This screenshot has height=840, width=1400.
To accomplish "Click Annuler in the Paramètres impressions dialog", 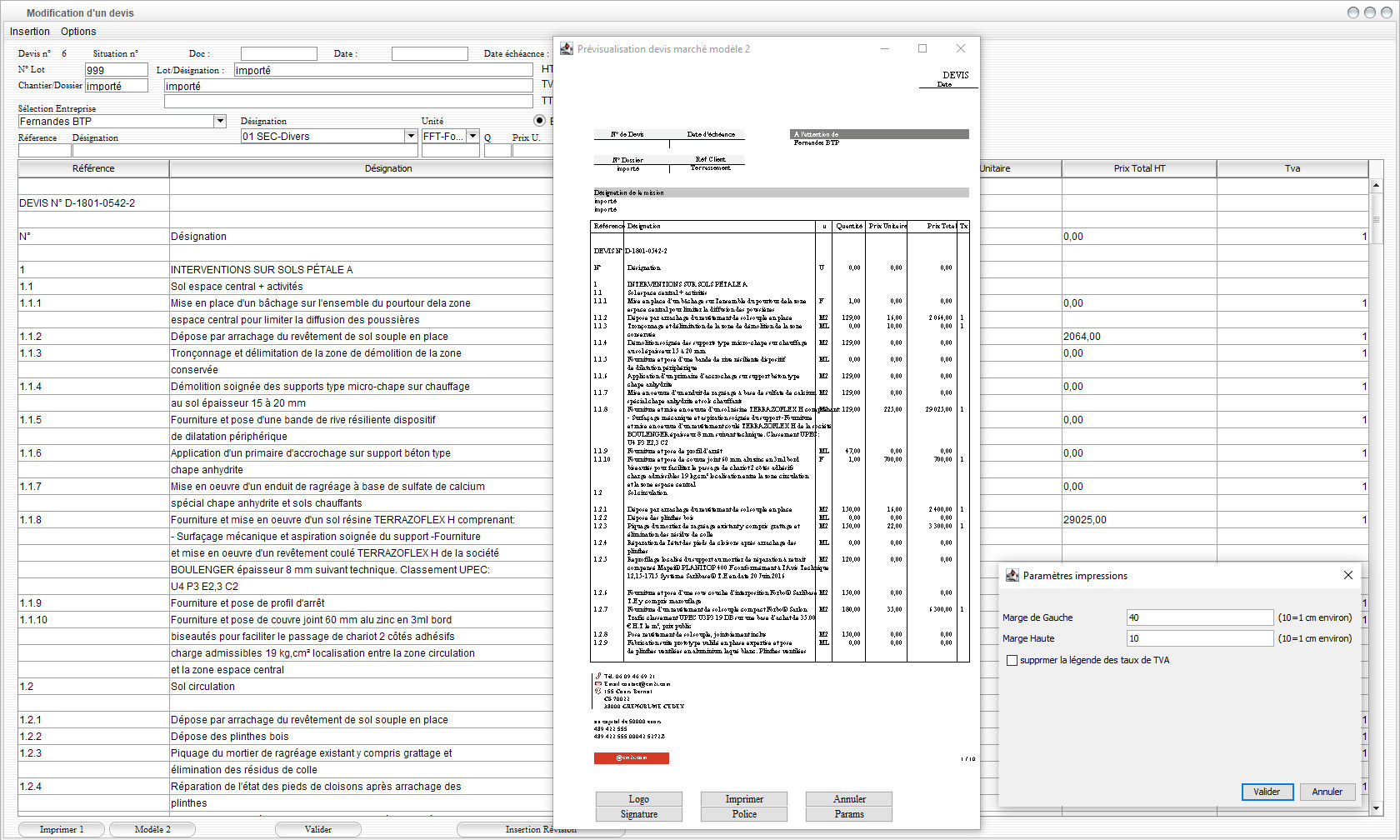I will pyautogui.click(x=1327, y=792).
